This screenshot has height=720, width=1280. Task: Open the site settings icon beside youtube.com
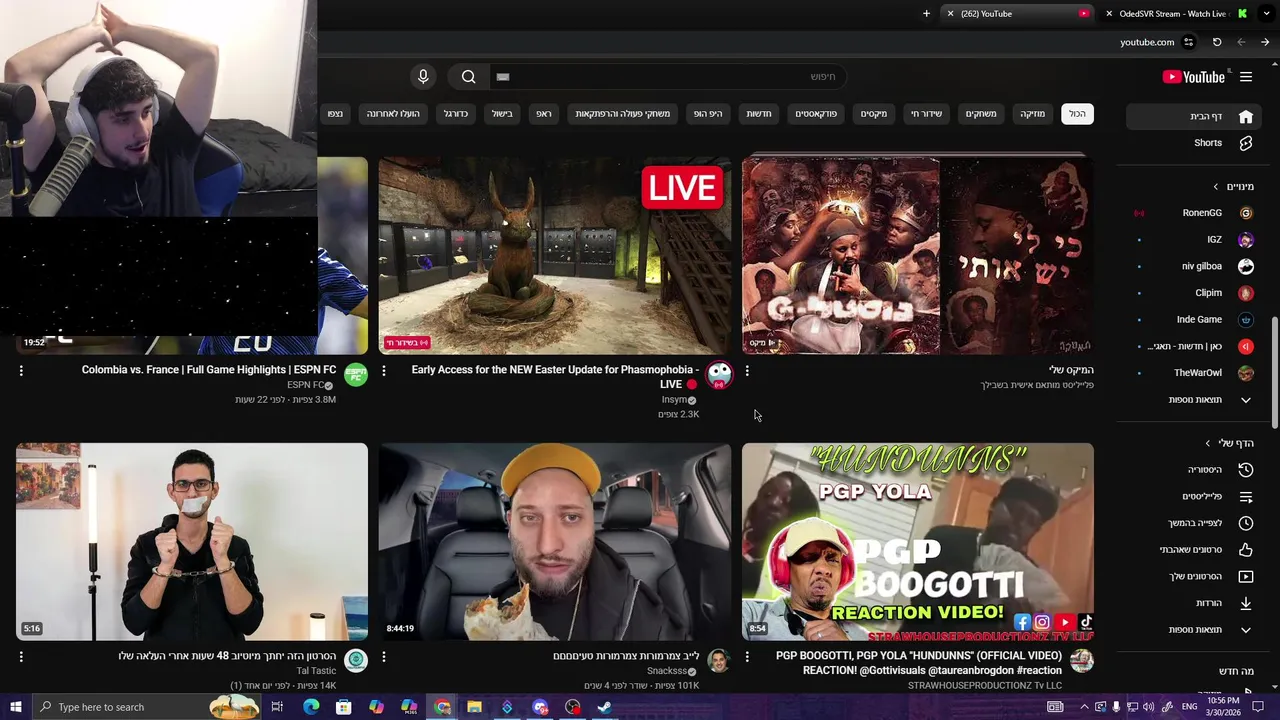[x=1188, y=42]
